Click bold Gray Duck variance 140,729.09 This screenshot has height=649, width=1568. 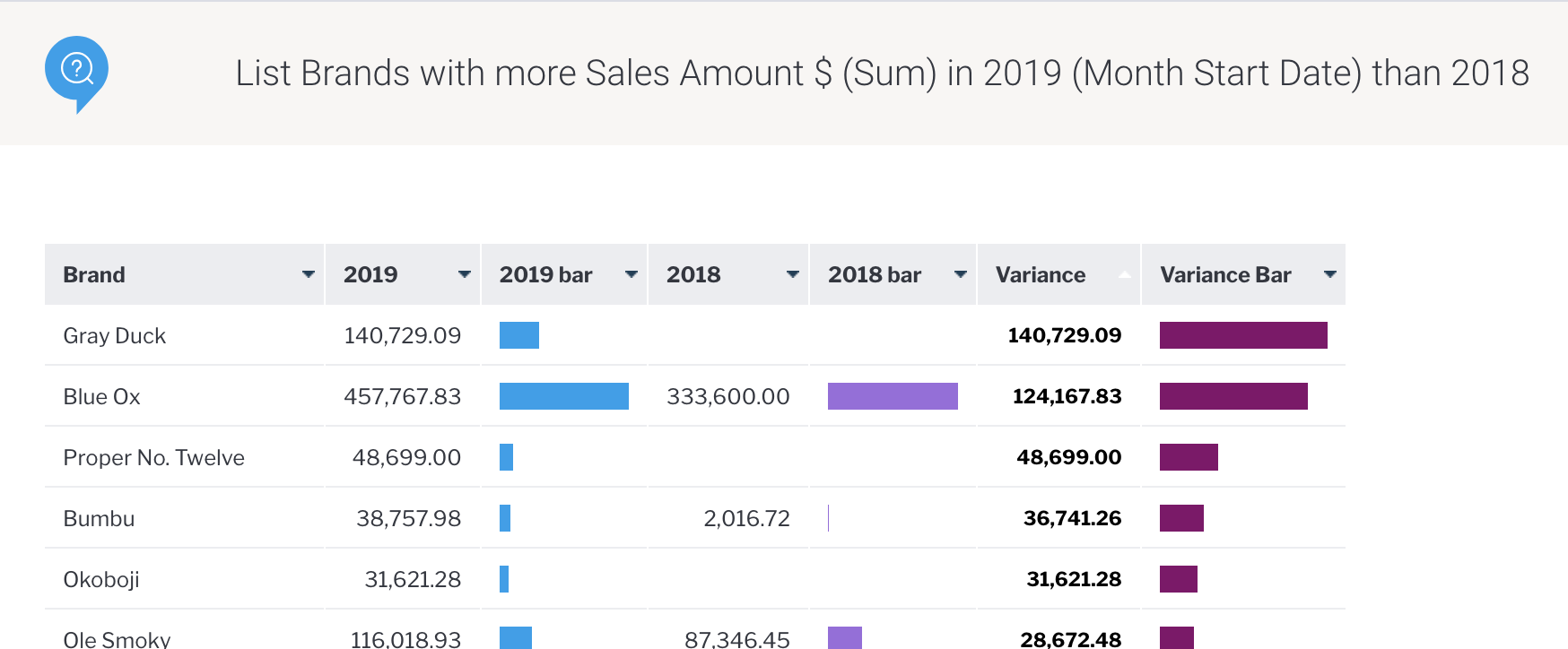coord(1065,336)
